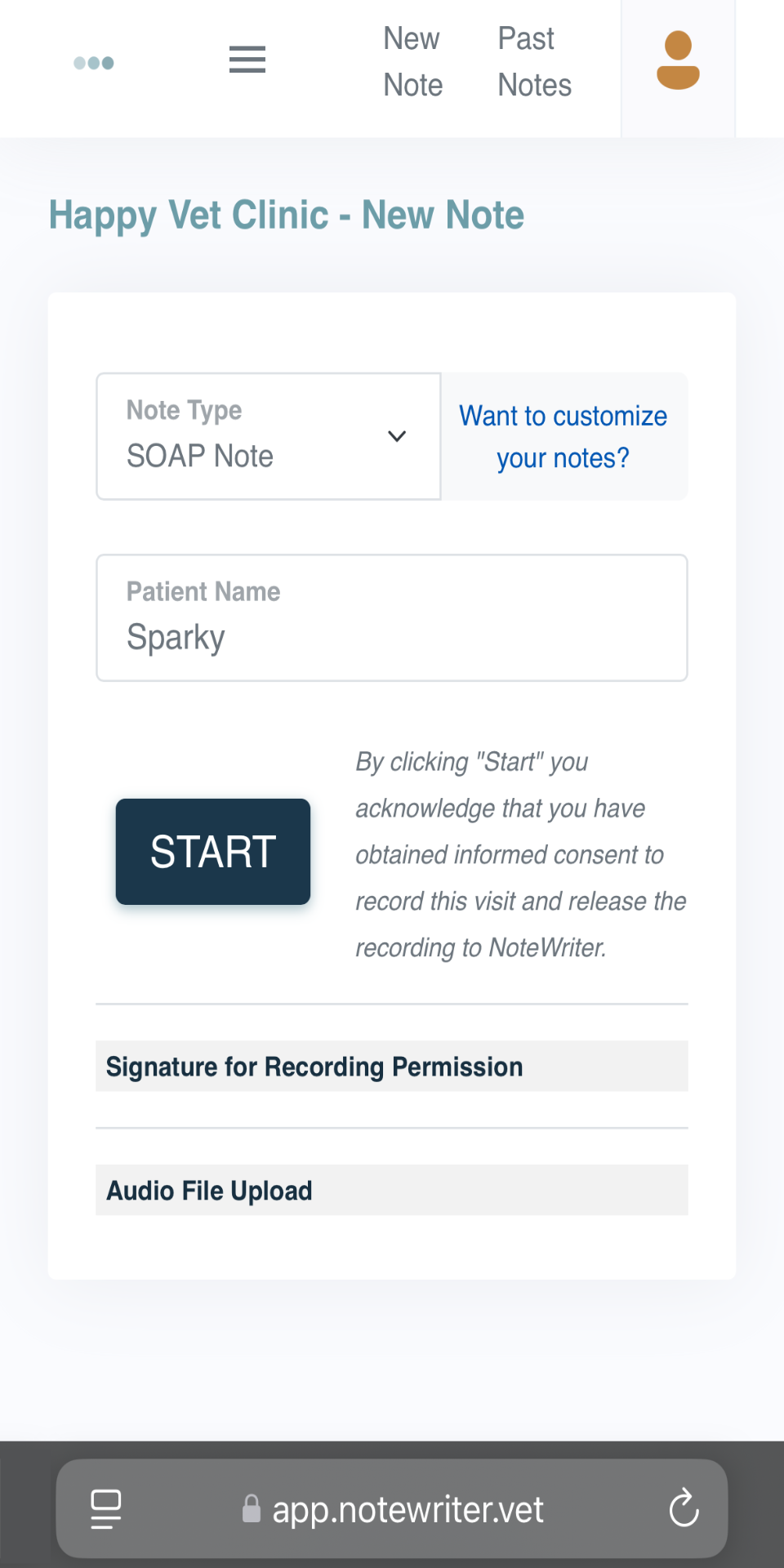Click the Patient Name field label

203,591
